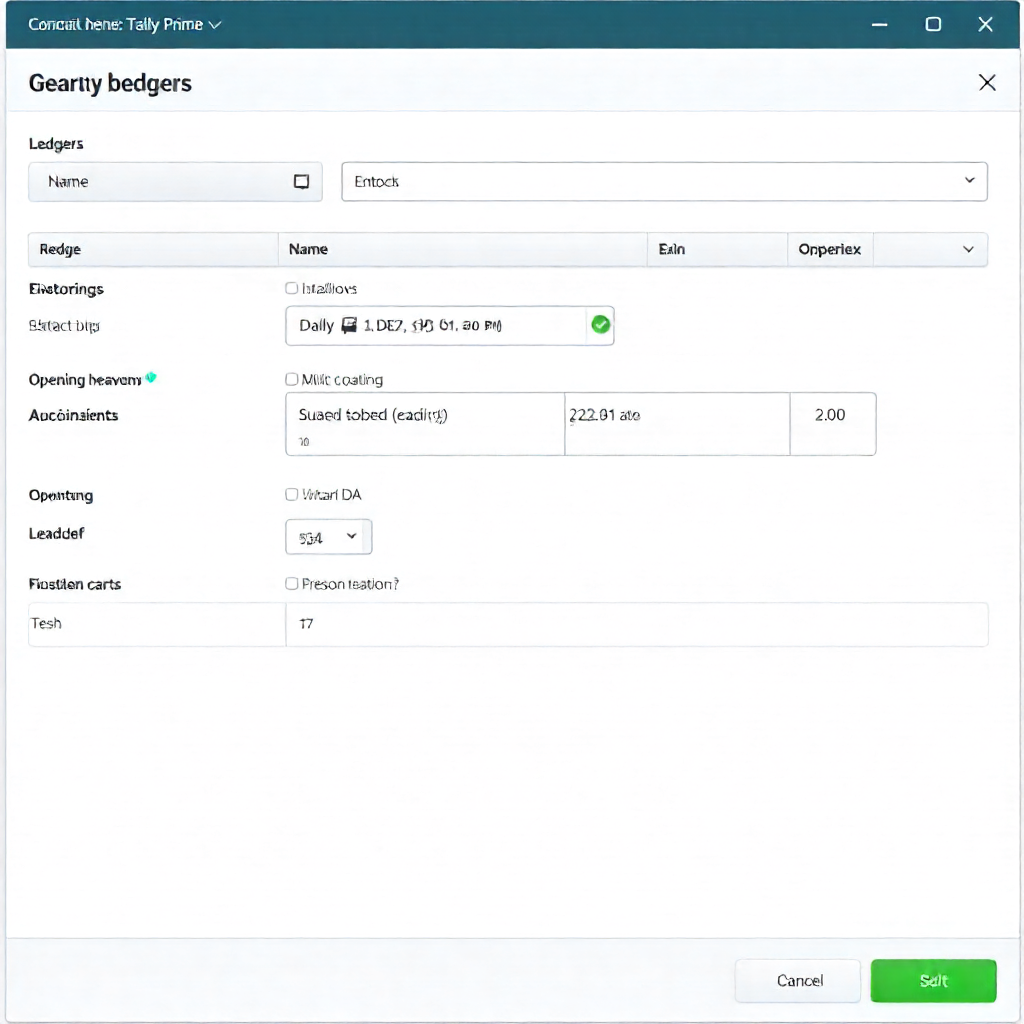
Task: Click the calendar icon in Daily field
Action: click(349, 325)
